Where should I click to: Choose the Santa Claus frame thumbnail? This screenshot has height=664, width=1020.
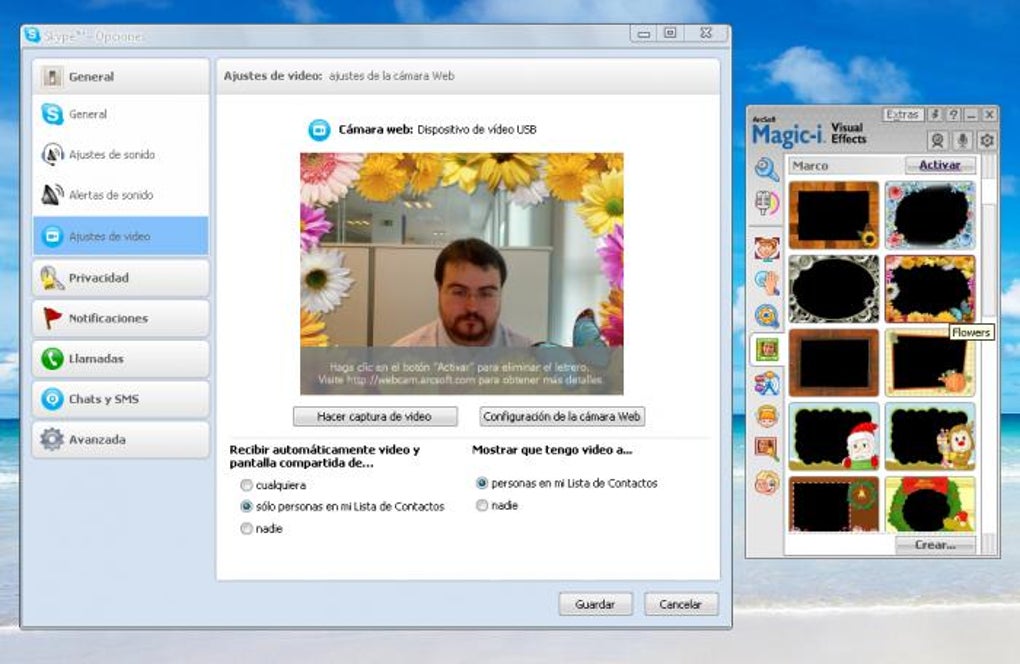click(834, 437)
